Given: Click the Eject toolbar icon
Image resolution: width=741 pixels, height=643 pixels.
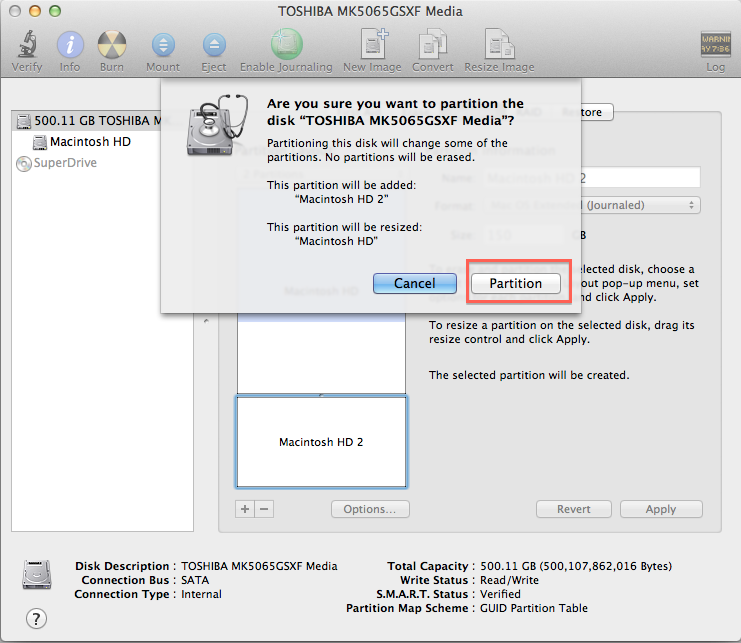Looking at the screenshot, I should (x=214, y=45).
